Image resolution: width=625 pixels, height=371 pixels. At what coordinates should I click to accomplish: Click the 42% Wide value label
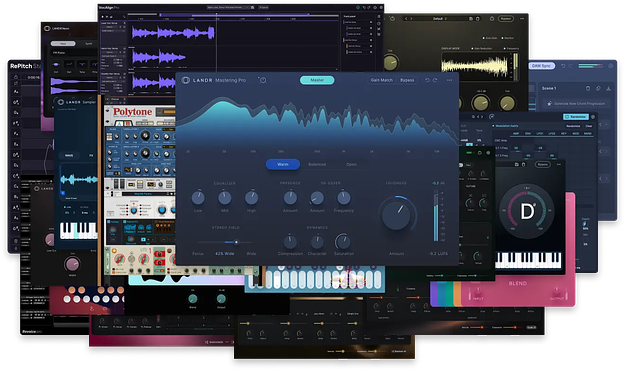[224, 253]
